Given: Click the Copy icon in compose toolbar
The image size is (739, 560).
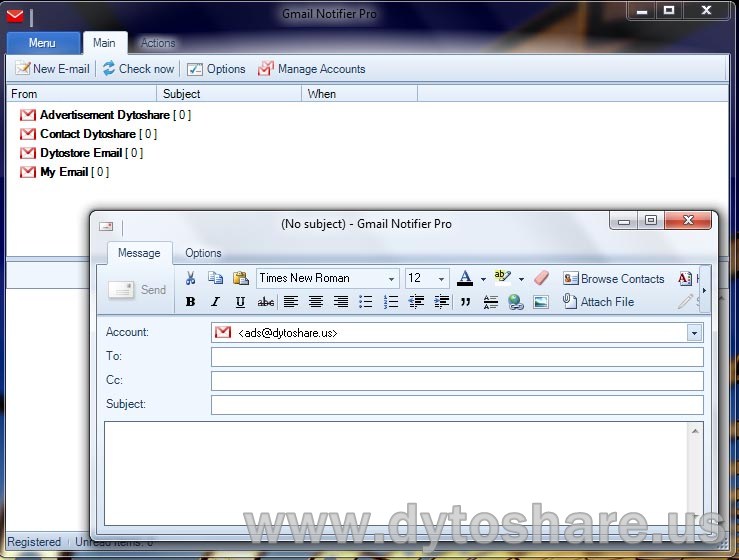Looking at the screenshot, I should [215, 278].
